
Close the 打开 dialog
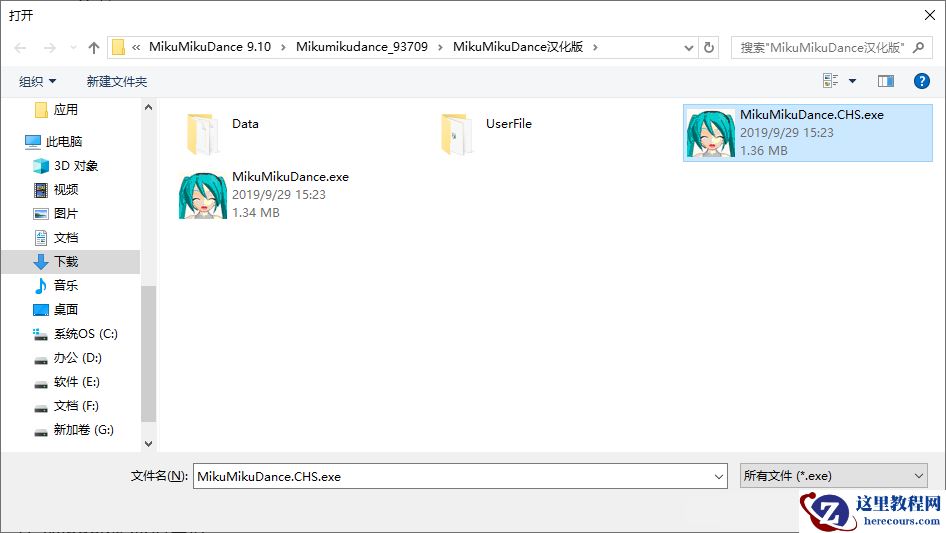pos(930,15)
